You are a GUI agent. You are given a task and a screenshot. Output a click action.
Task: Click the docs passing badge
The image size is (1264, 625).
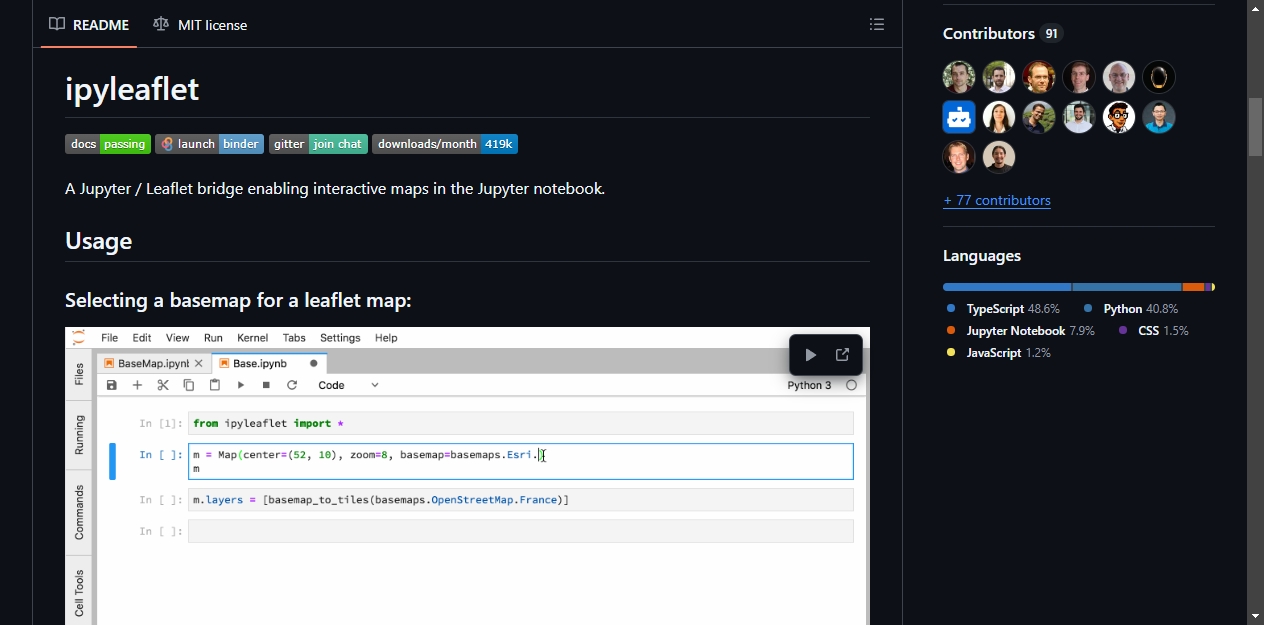coord(108,144)
